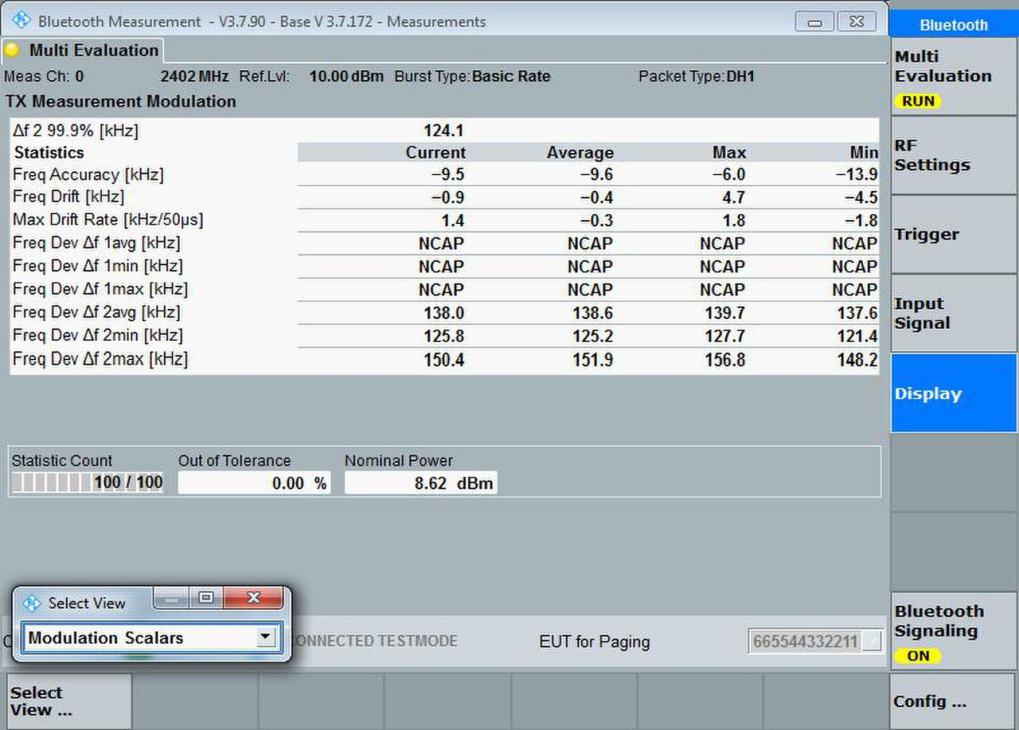Click the Average column header
Screen dimensions: 1019x730
pos(580,152)
